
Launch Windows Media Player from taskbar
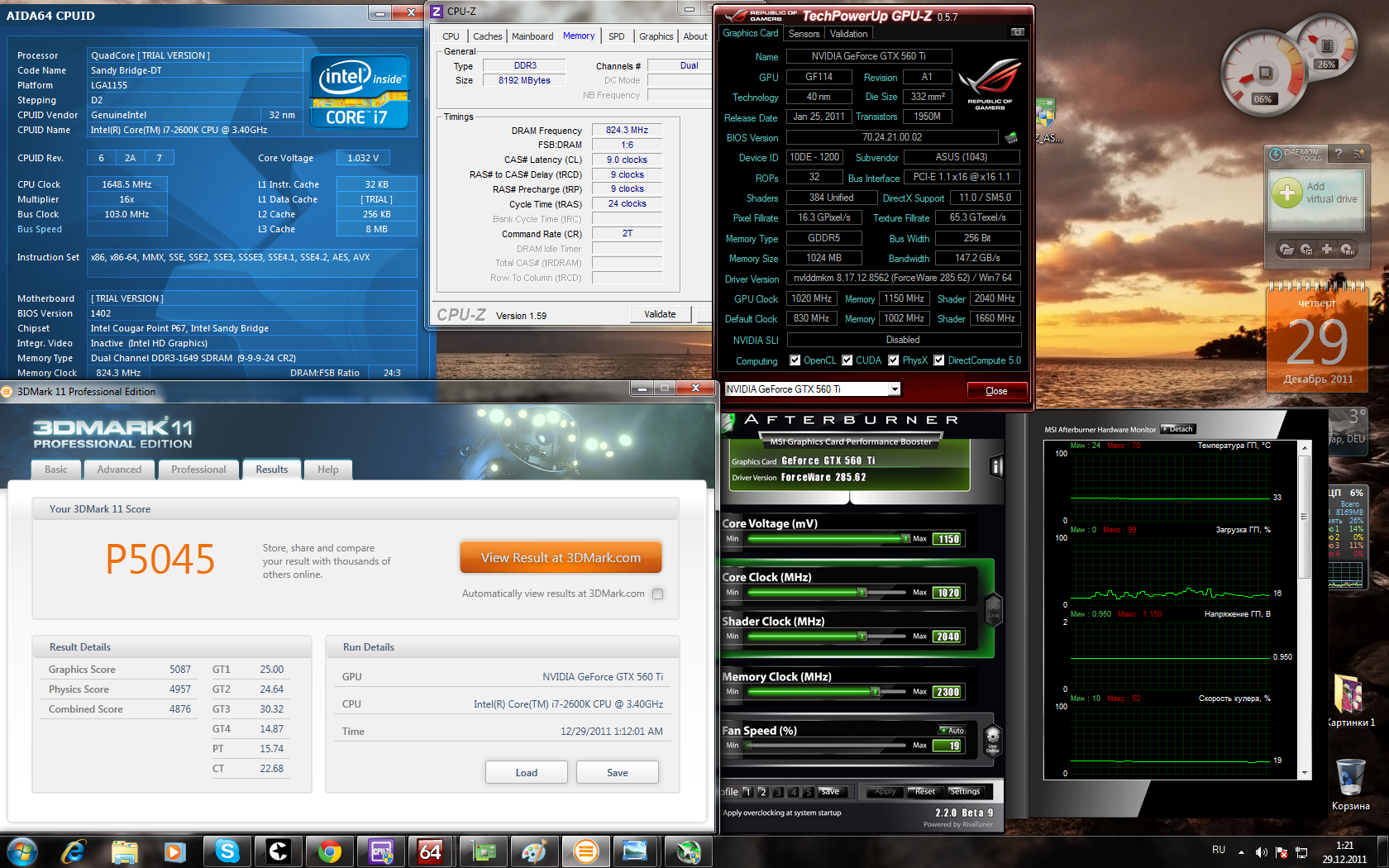(175, 851)
